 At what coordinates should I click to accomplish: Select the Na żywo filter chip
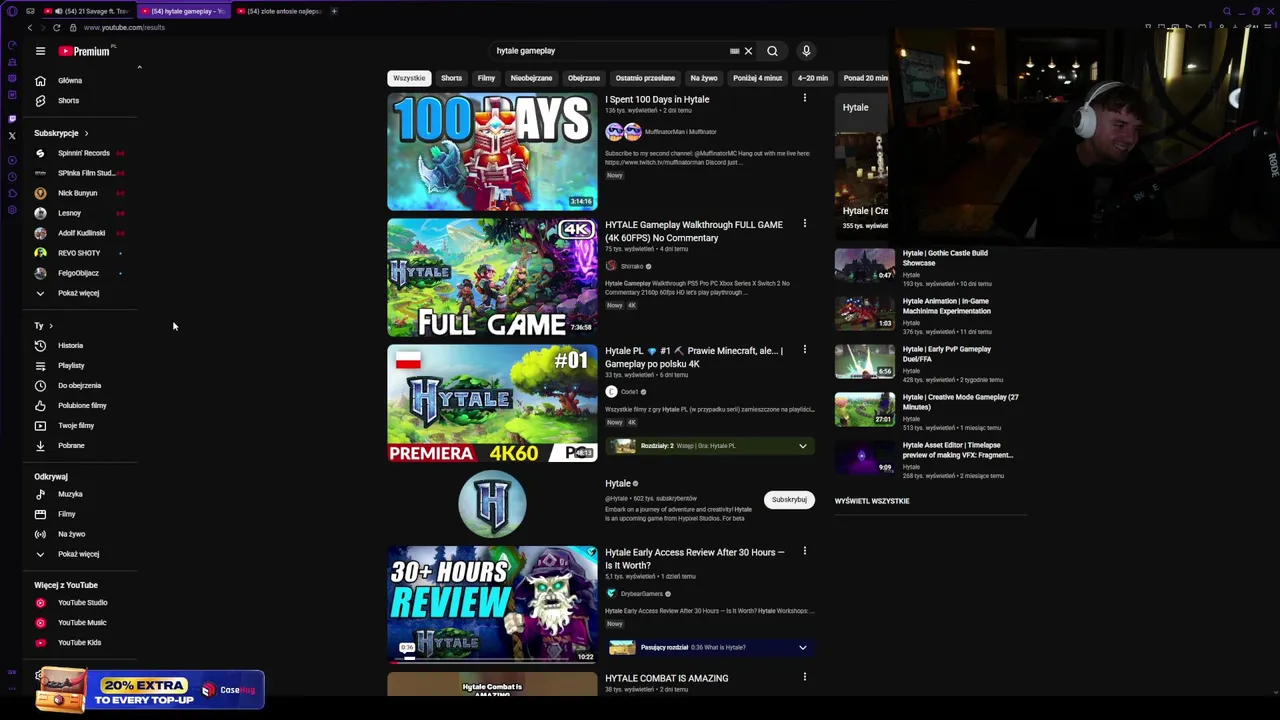tap(704, 78)
